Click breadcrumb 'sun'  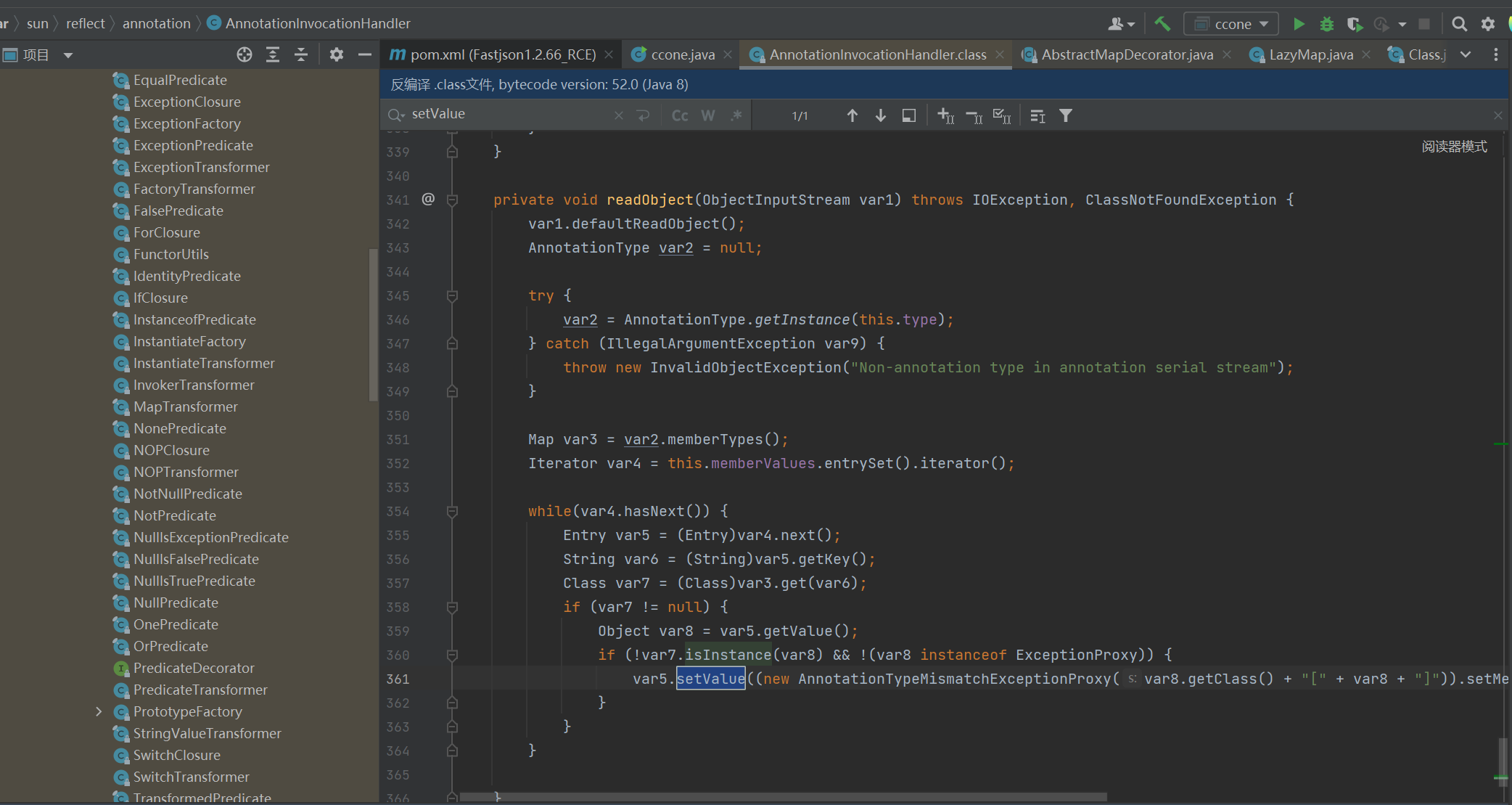[x=37, y=23]
